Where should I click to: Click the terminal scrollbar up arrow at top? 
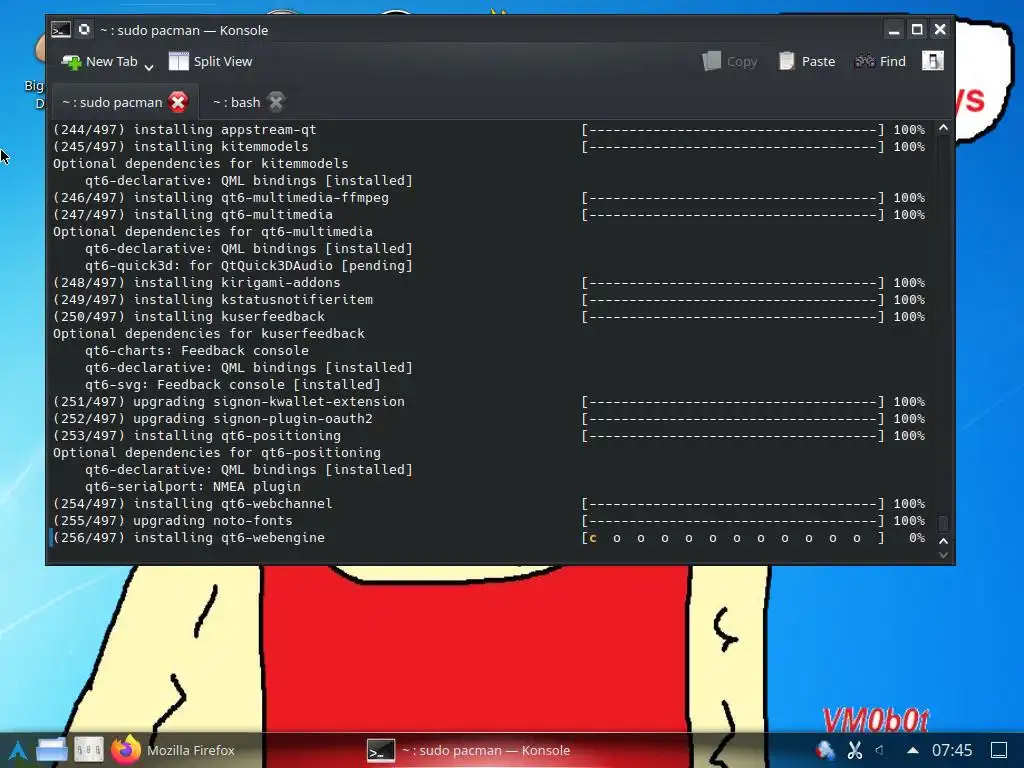[943, 128]
